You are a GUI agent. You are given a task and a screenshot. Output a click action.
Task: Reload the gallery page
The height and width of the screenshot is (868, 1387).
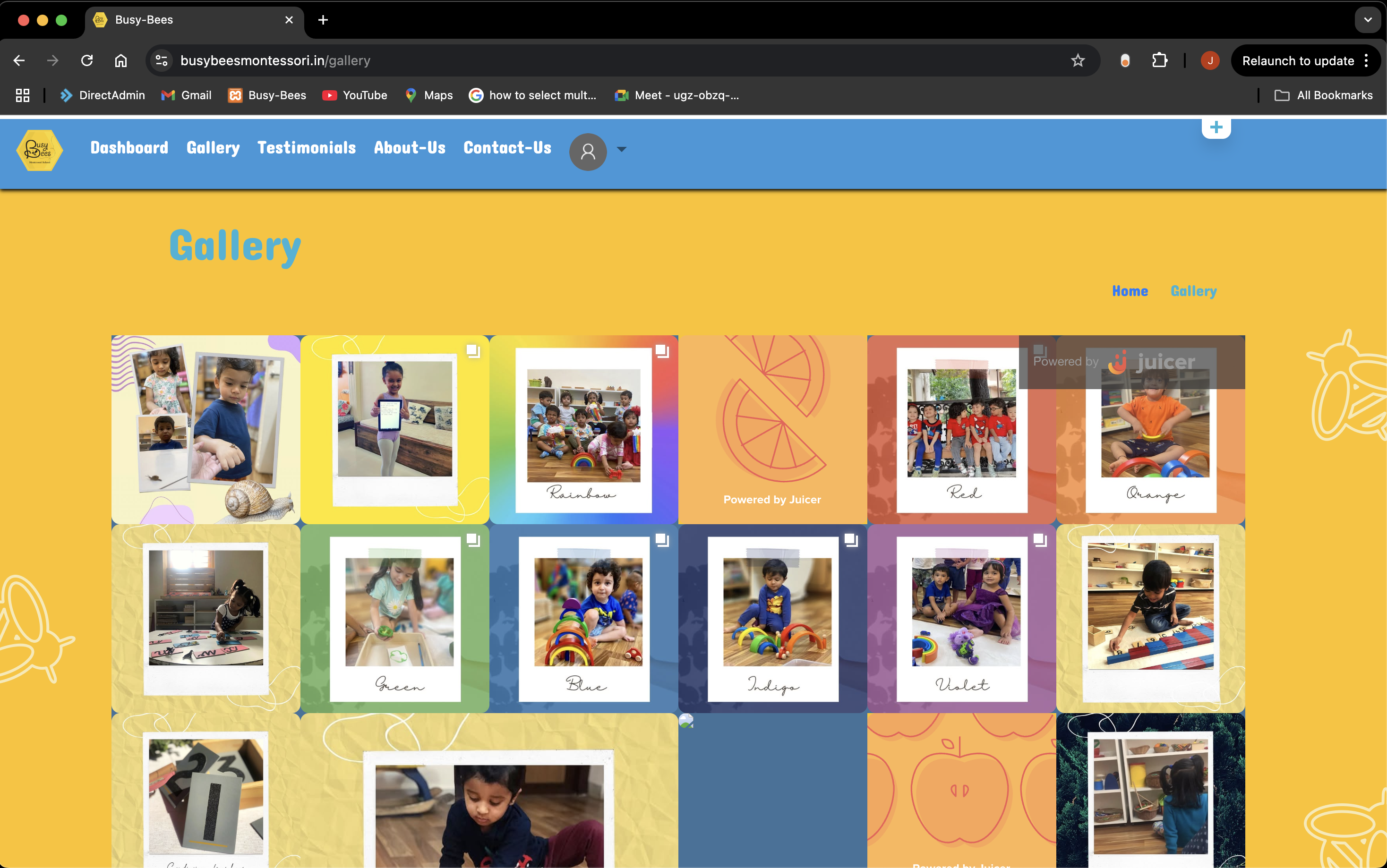[87, 60]
